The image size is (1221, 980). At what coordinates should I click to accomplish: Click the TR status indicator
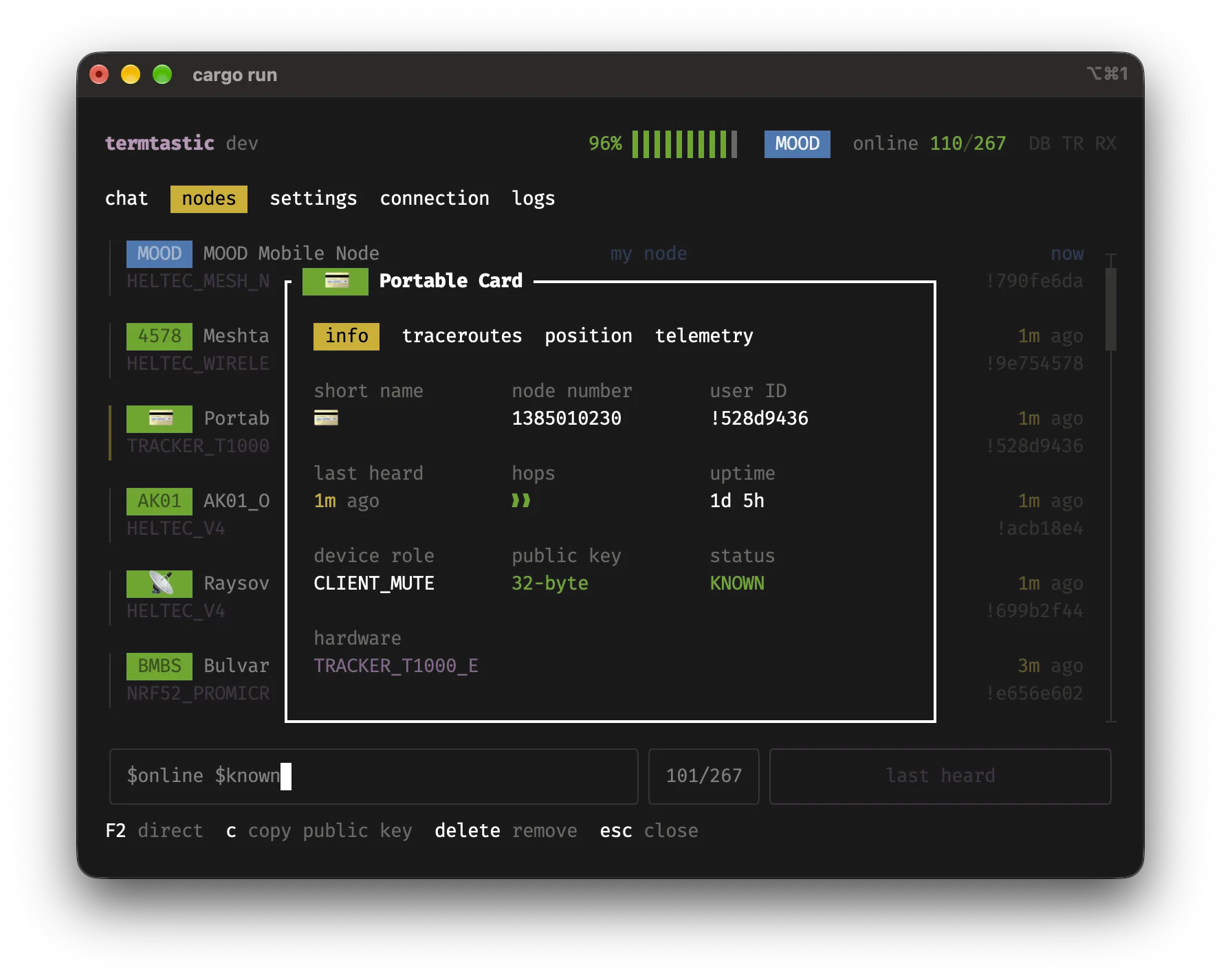pos(1072,144)
